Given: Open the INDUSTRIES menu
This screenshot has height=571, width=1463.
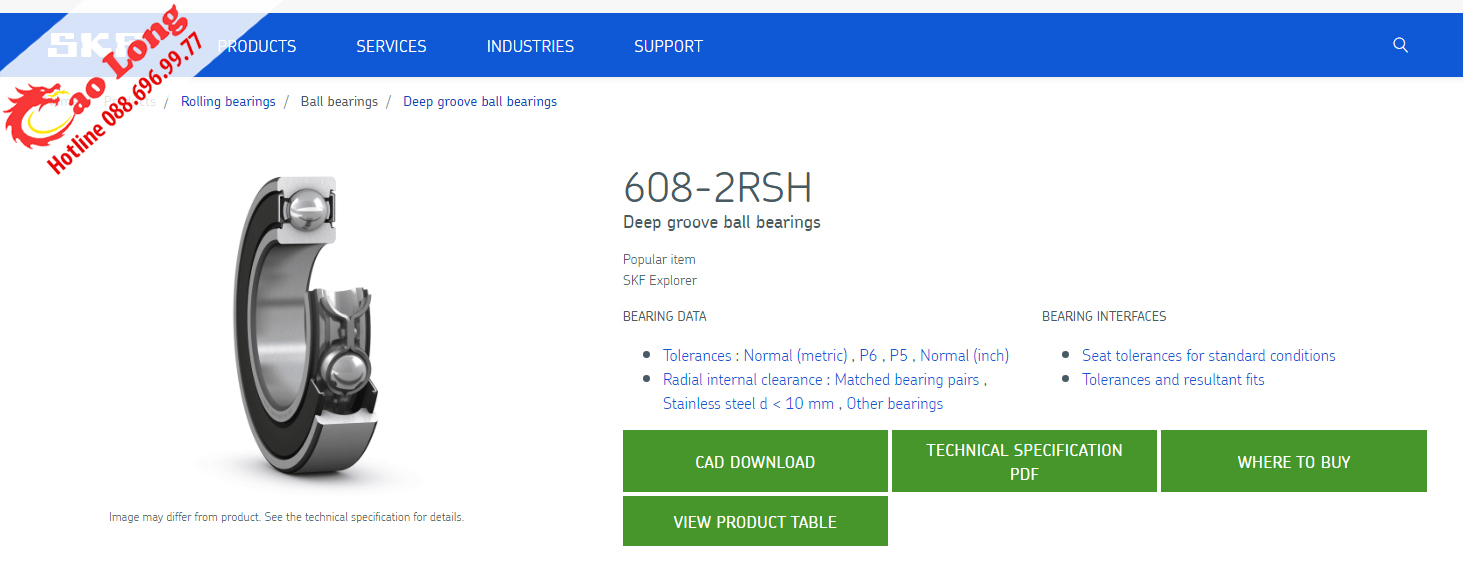Looking at the screenshot, I should [530, 46].
